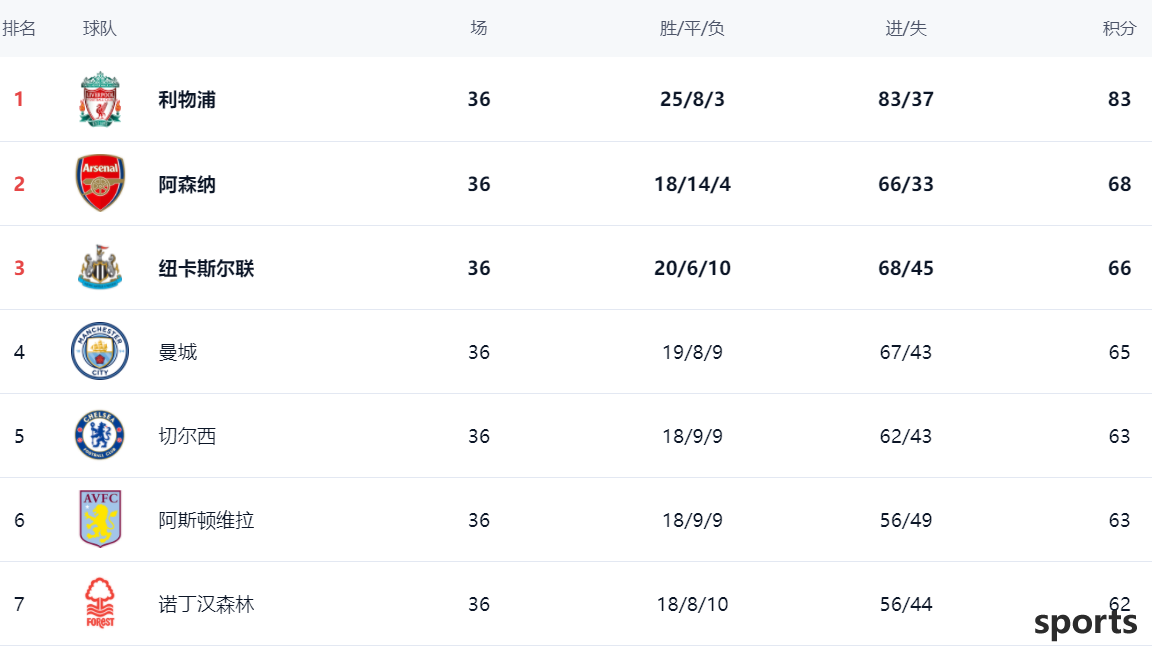Image resolution: width=1152 pixels, height=654 pixels.
Task: Click the Liverpool club crest
Action: pos(100,99)
